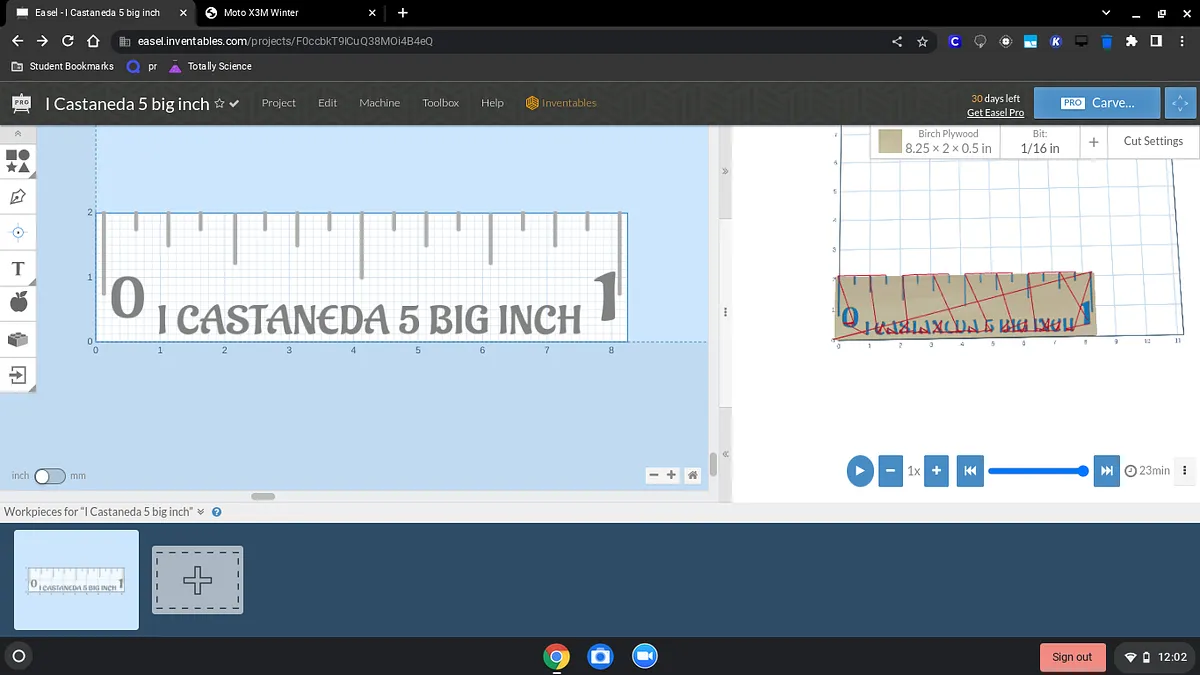Click the material color swatch
Image resolution: width=1200 pixels, height=675 pixels.
(890, 142)
